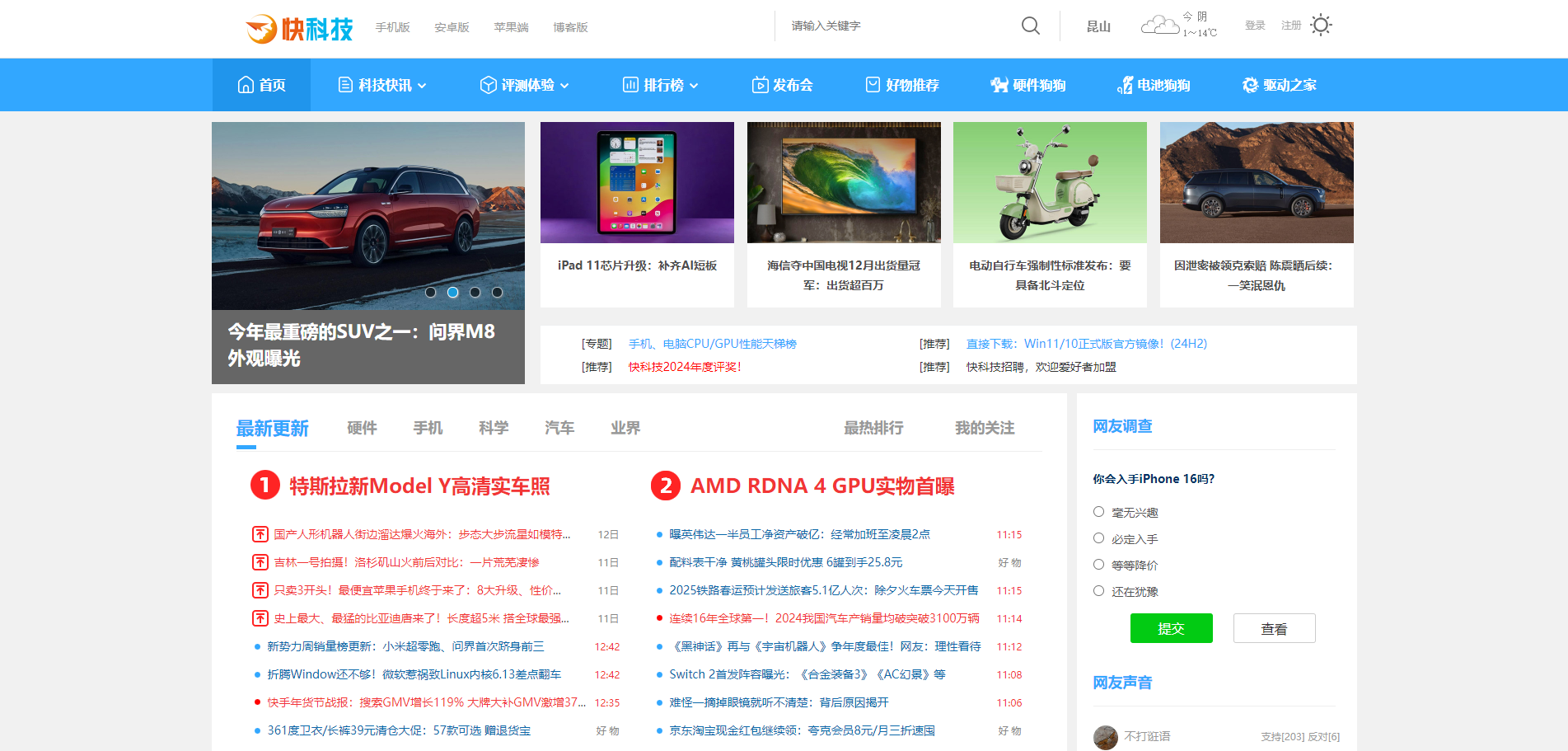Choose the 等等降价 poll option

click(x=1098, y=565)
